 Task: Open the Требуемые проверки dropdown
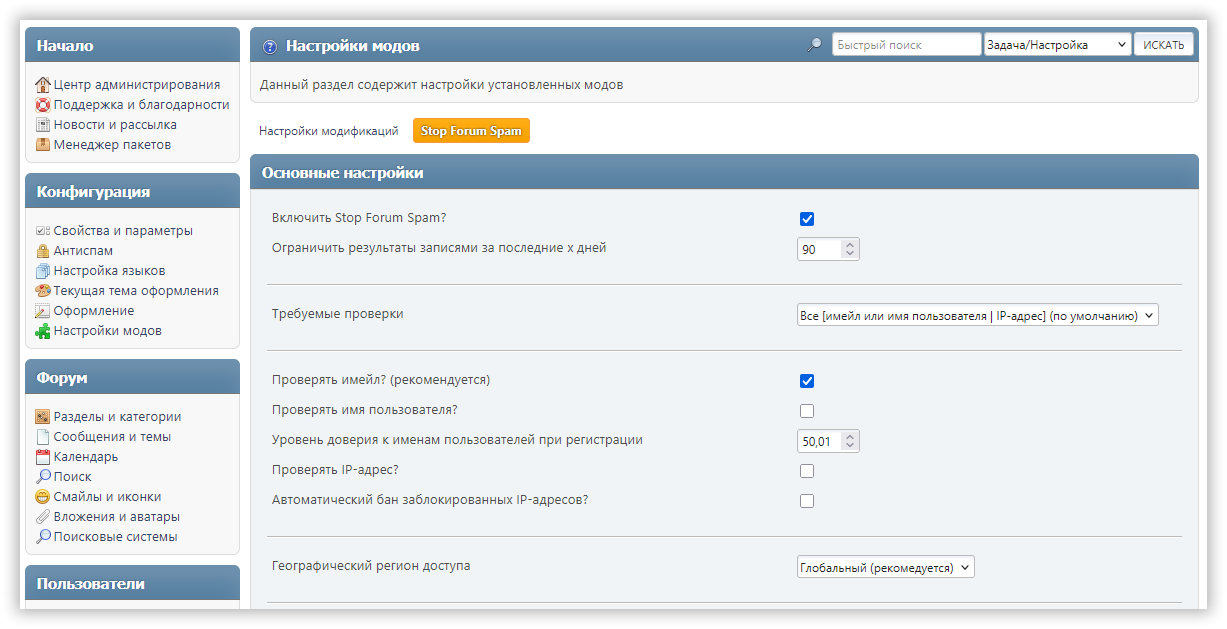click(x=977, y=315)
